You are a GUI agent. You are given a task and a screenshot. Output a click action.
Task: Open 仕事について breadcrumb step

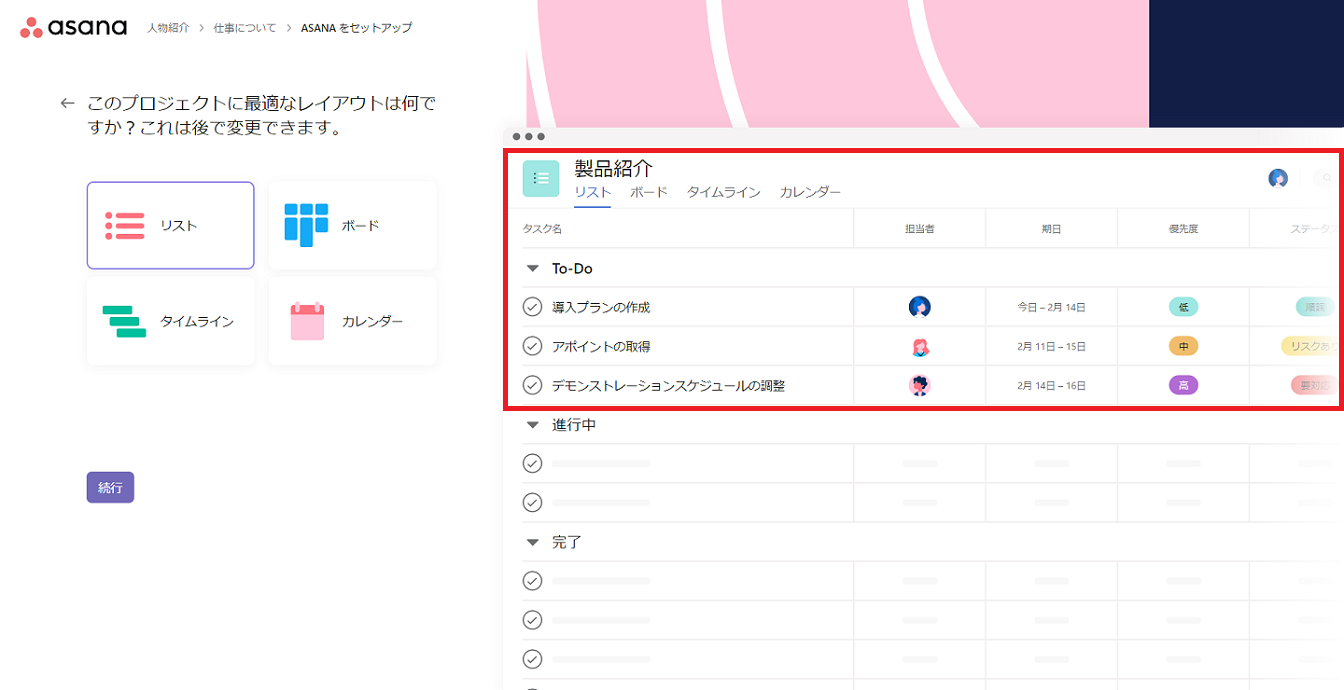[x=245, y=28]
